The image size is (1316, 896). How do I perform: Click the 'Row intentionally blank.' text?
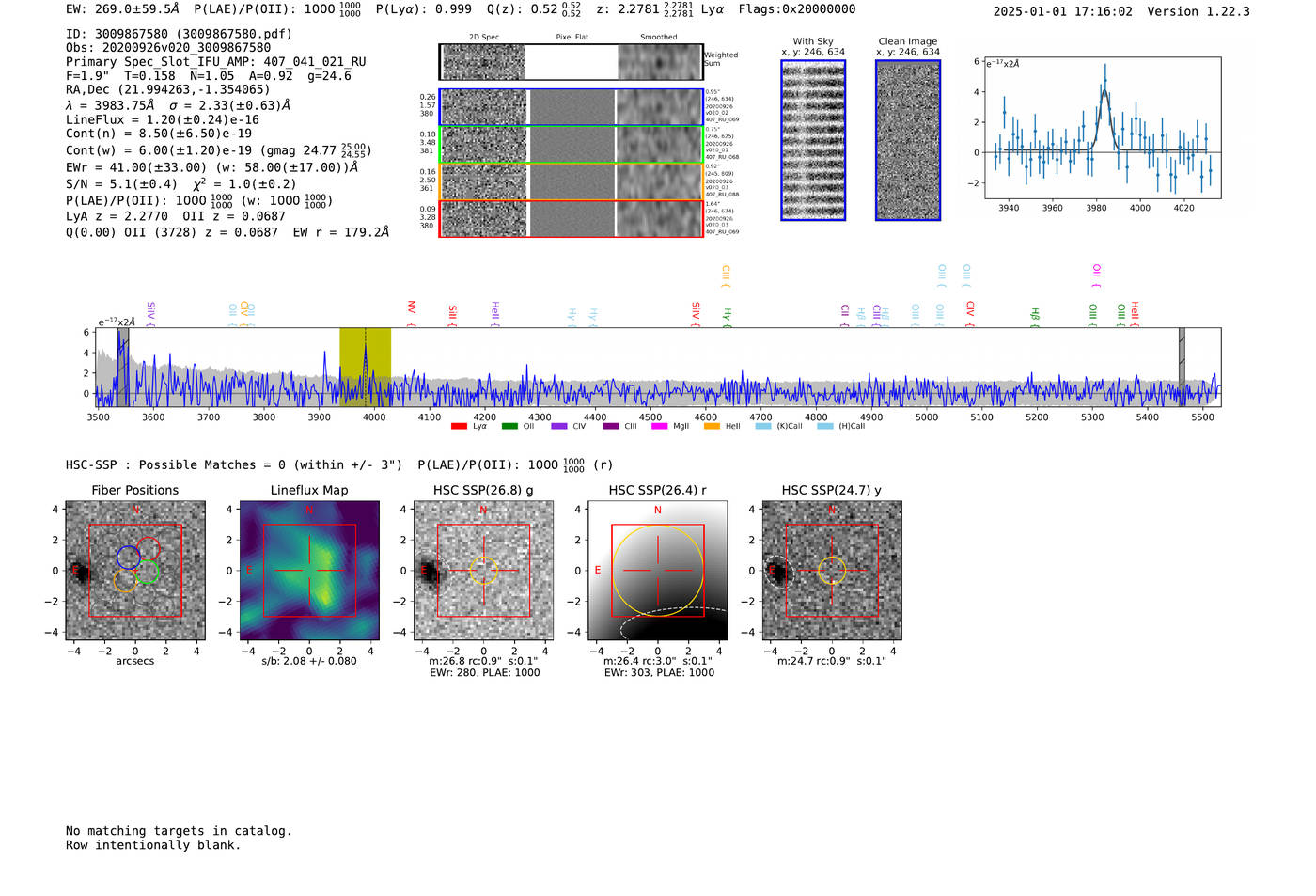[153, 845]
